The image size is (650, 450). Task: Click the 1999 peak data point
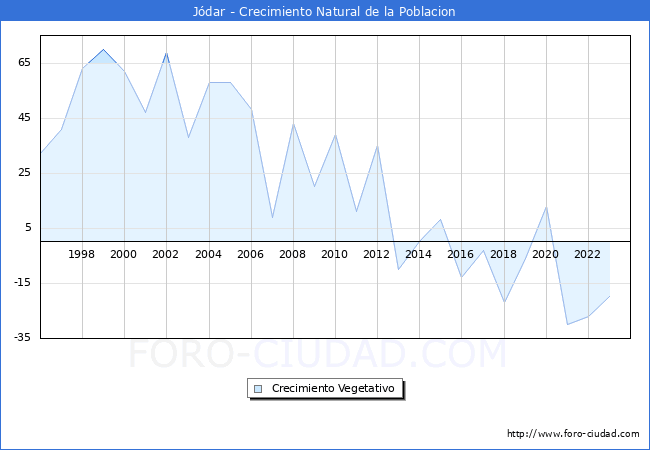(104, 49)
